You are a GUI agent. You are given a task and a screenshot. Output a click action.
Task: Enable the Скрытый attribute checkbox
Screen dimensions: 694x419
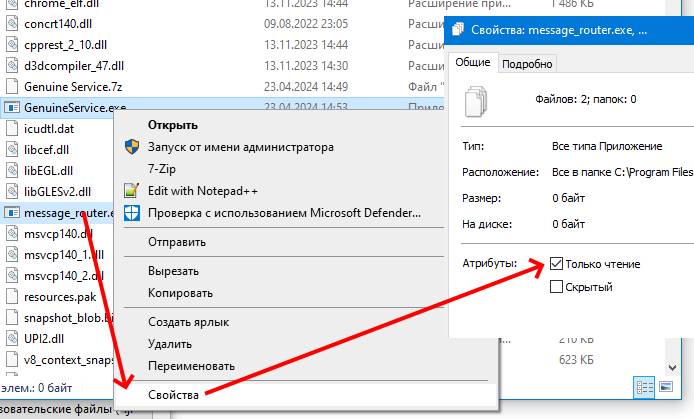pos(556,287)
